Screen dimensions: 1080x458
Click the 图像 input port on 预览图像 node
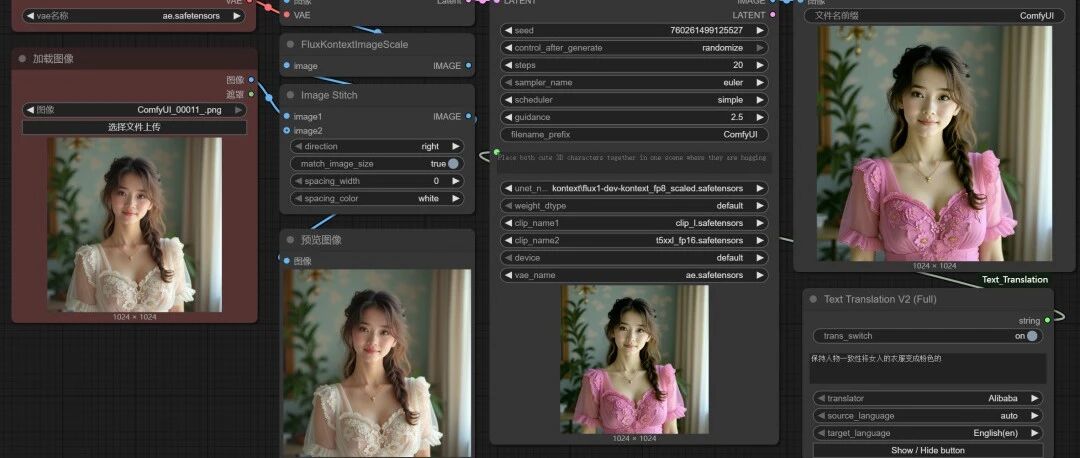pyautogui.click(x=287, y=260)
